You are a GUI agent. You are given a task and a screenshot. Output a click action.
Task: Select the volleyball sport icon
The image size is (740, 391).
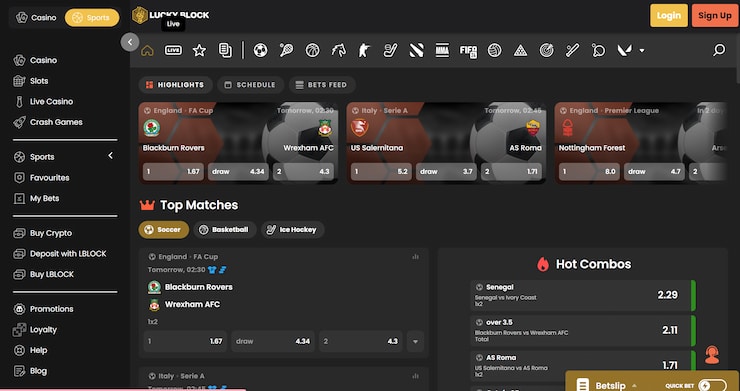(495, 50)
